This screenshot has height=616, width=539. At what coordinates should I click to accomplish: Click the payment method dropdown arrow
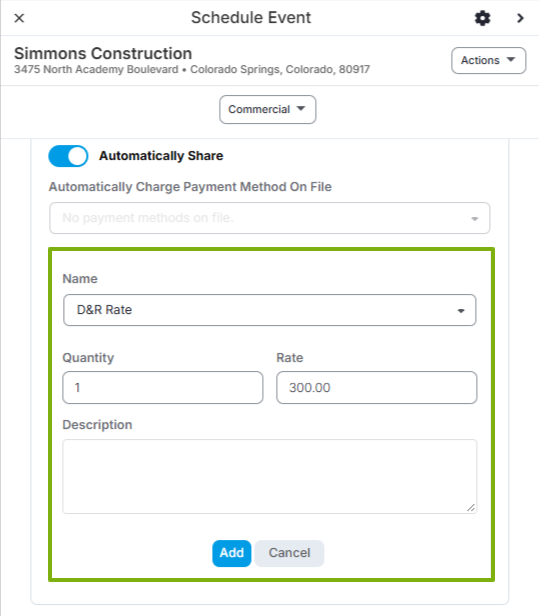point(475,219)
